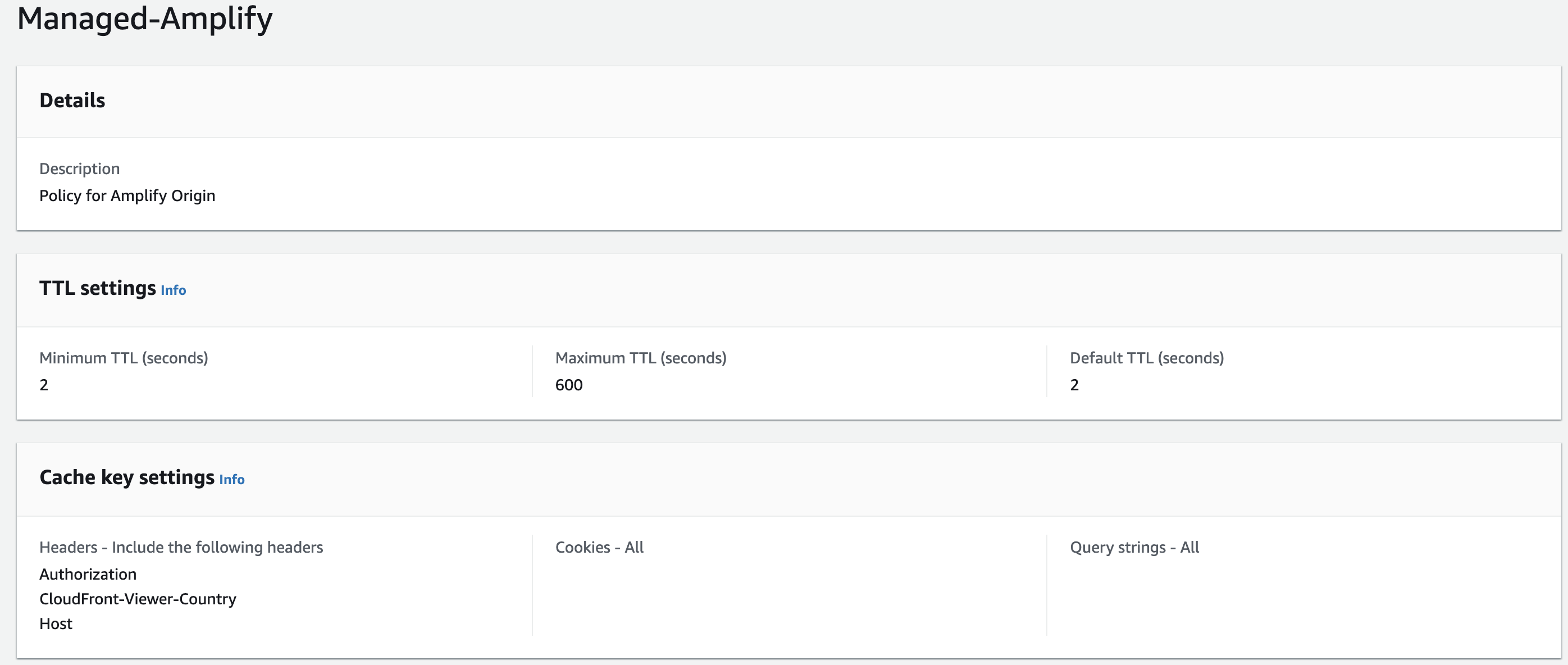Select the Authorization header entry
The width and height of the screenshot is (1568, 665).
(x=88, y=574)
